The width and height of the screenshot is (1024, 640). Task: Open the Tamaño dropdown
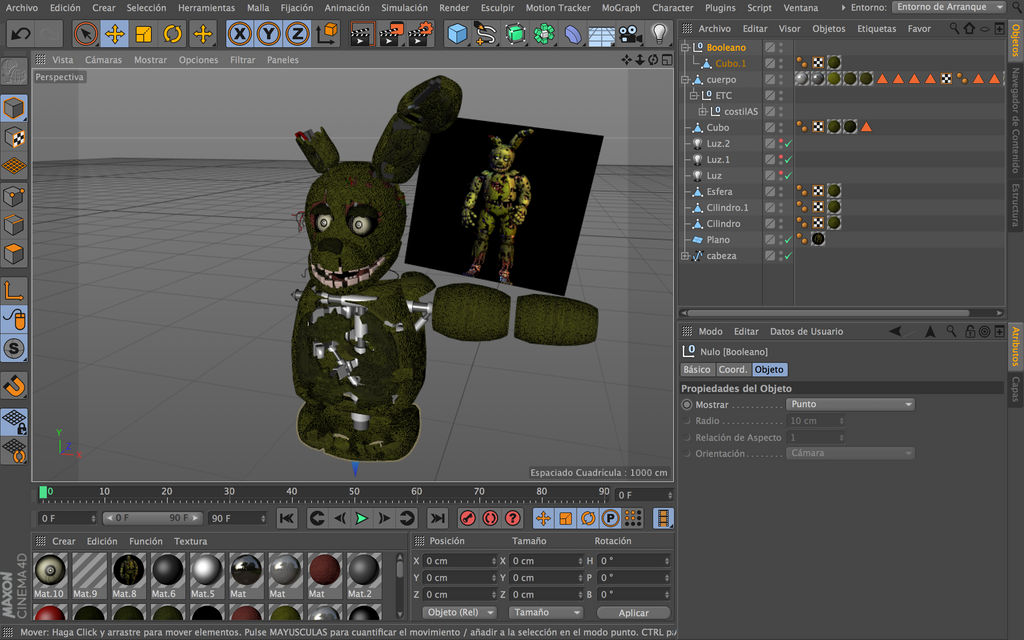pos(546,613)
